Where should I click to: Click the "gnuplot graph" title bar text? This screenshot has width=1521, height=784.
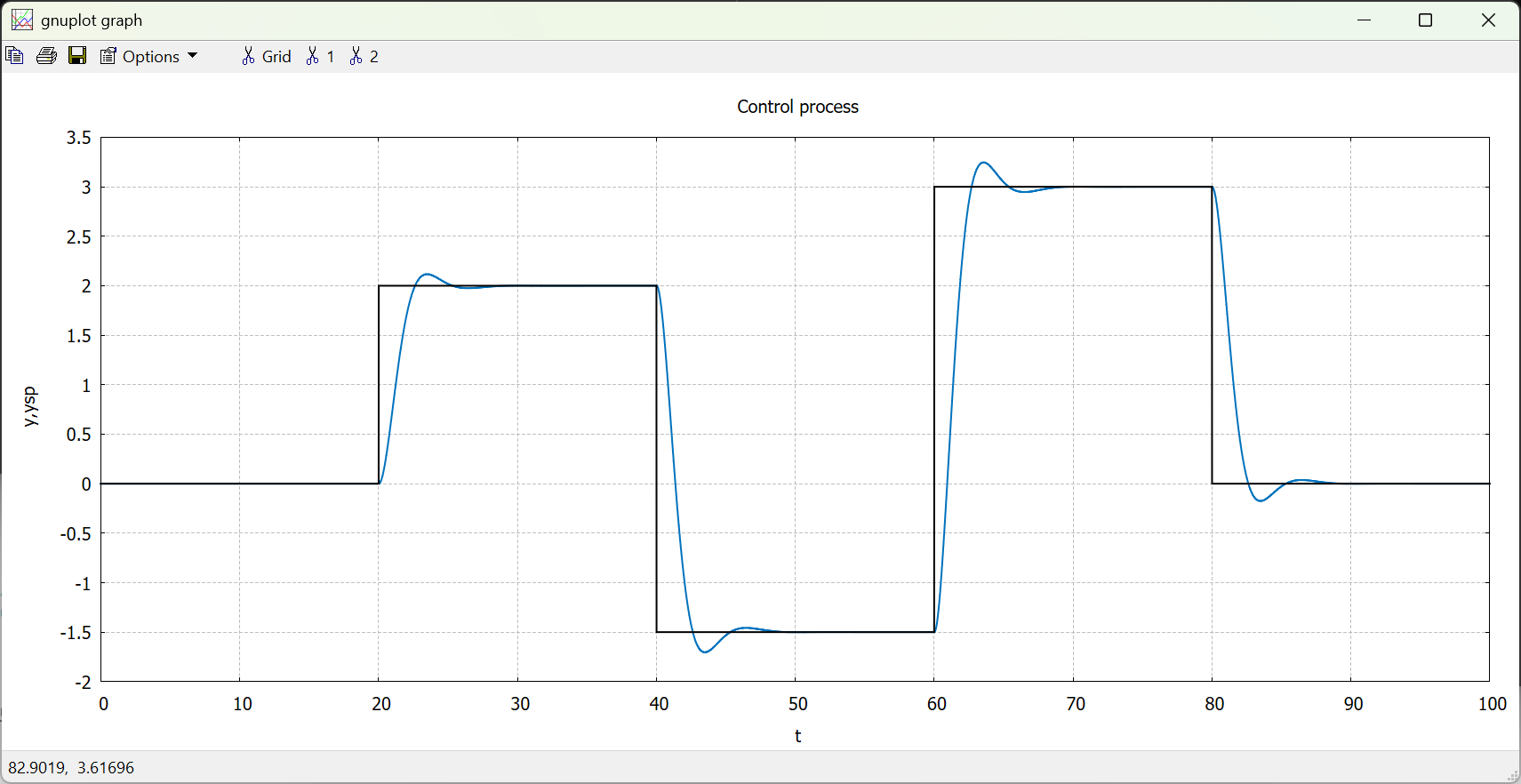(92, 20)
